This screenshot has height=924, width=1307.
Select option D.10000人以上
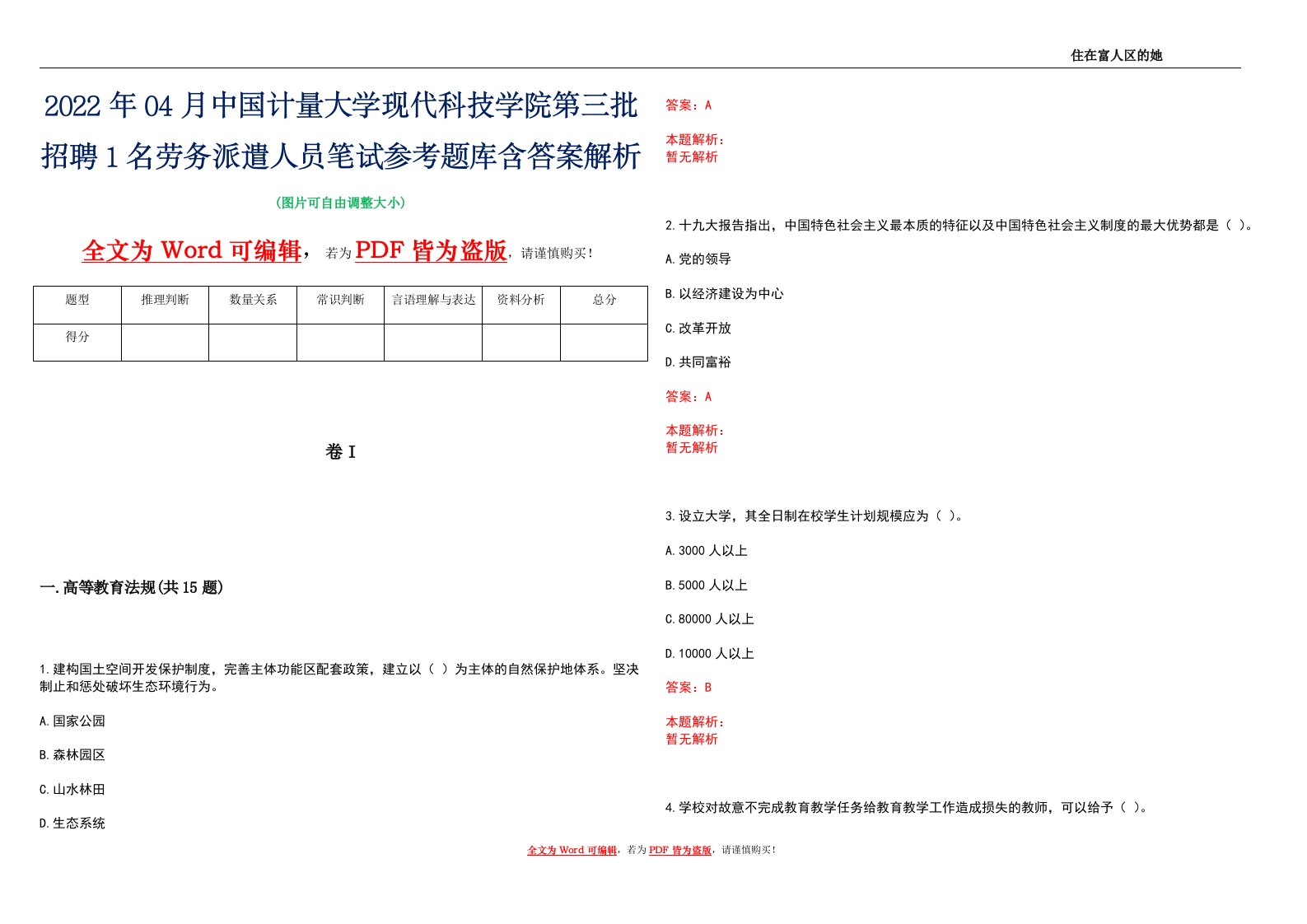tap(710, 653)
